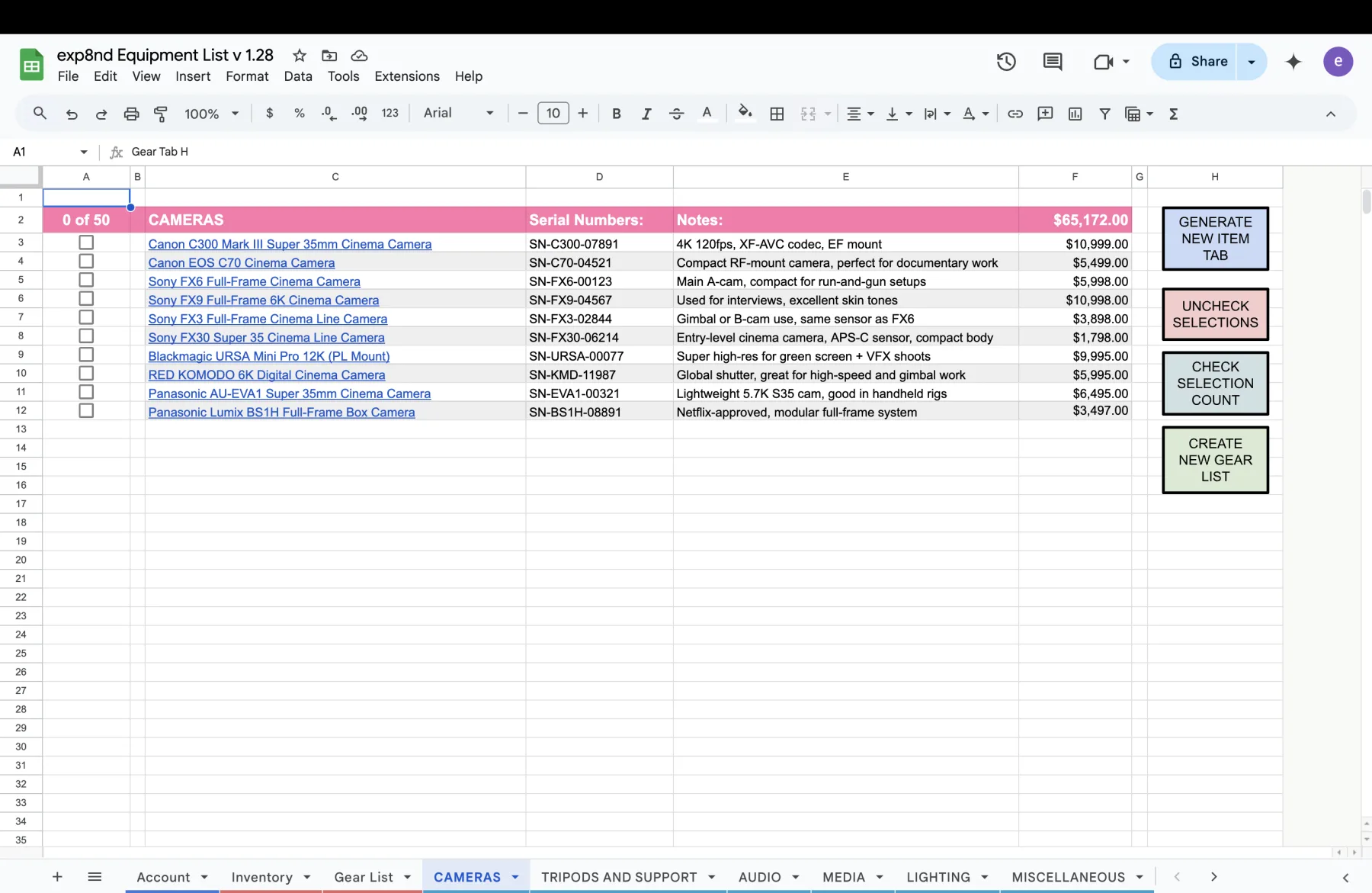1372x893 pixels.
Task: Open the borders icon
Action: pyautogui.click(x=777, y=114)
